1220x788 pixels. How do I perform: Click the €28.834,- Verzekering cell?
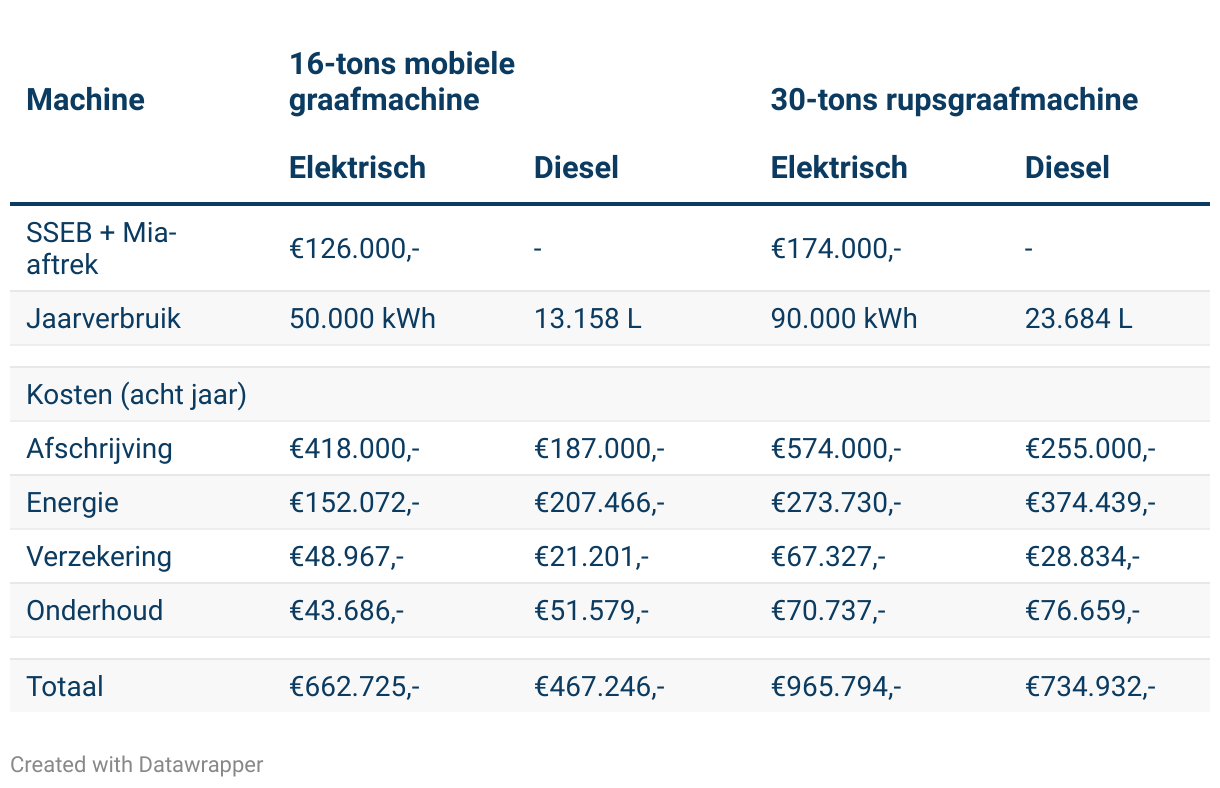pos(1082,557)
